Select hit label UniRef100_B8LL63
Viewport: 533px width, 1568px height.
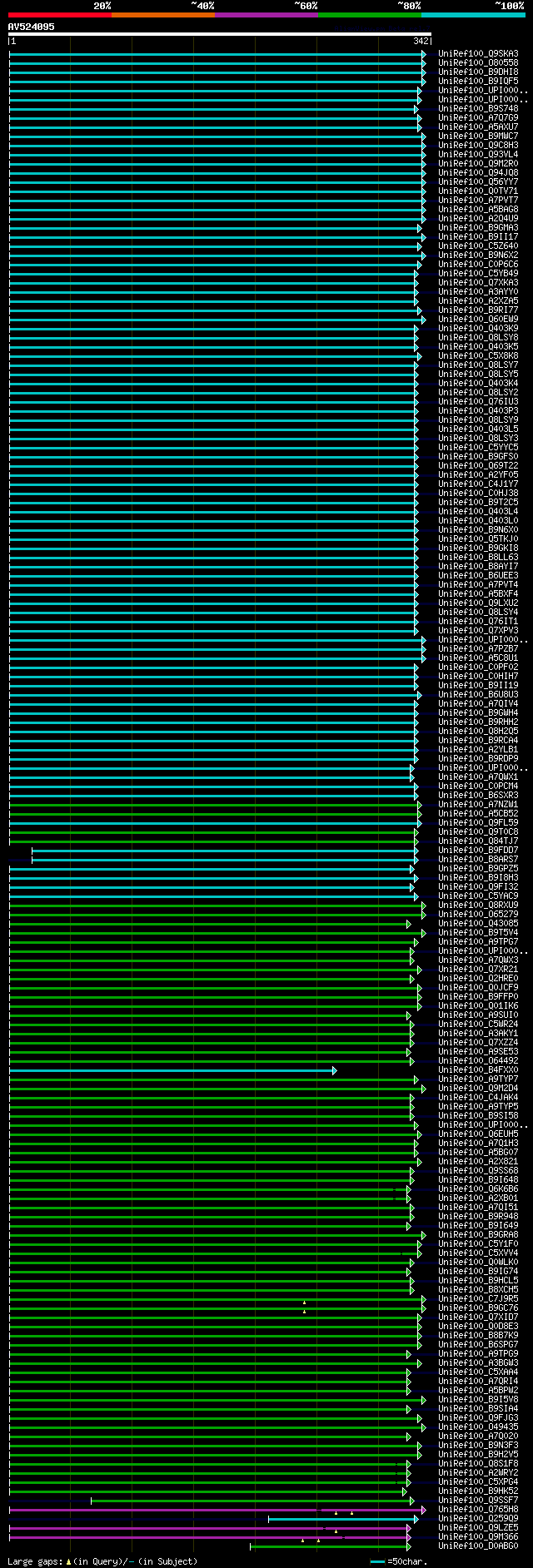click(x=478, y=558)
